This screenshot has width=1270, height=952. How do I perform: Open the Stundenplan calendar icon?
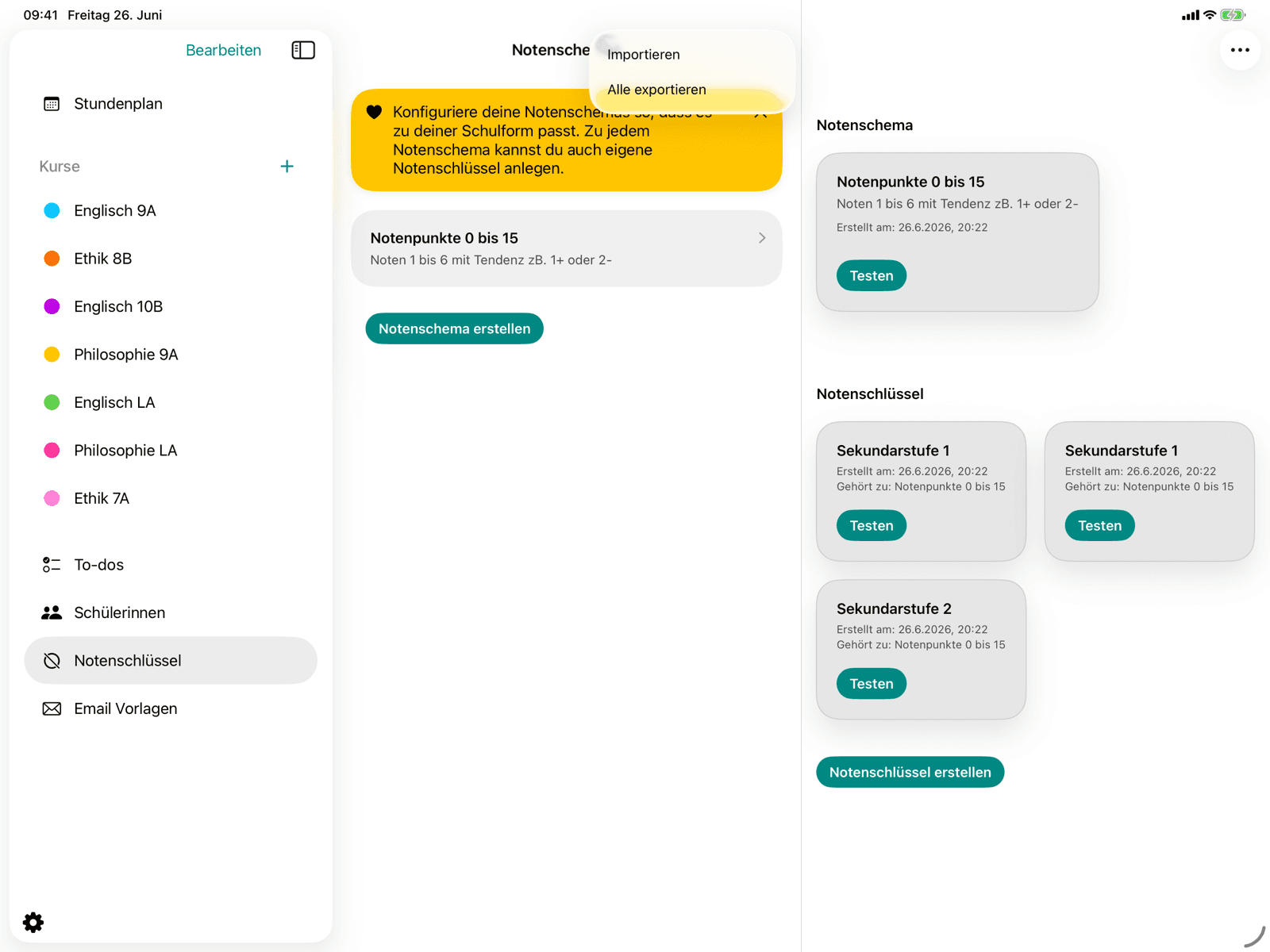pyautogui.click(x=52, y=104)
